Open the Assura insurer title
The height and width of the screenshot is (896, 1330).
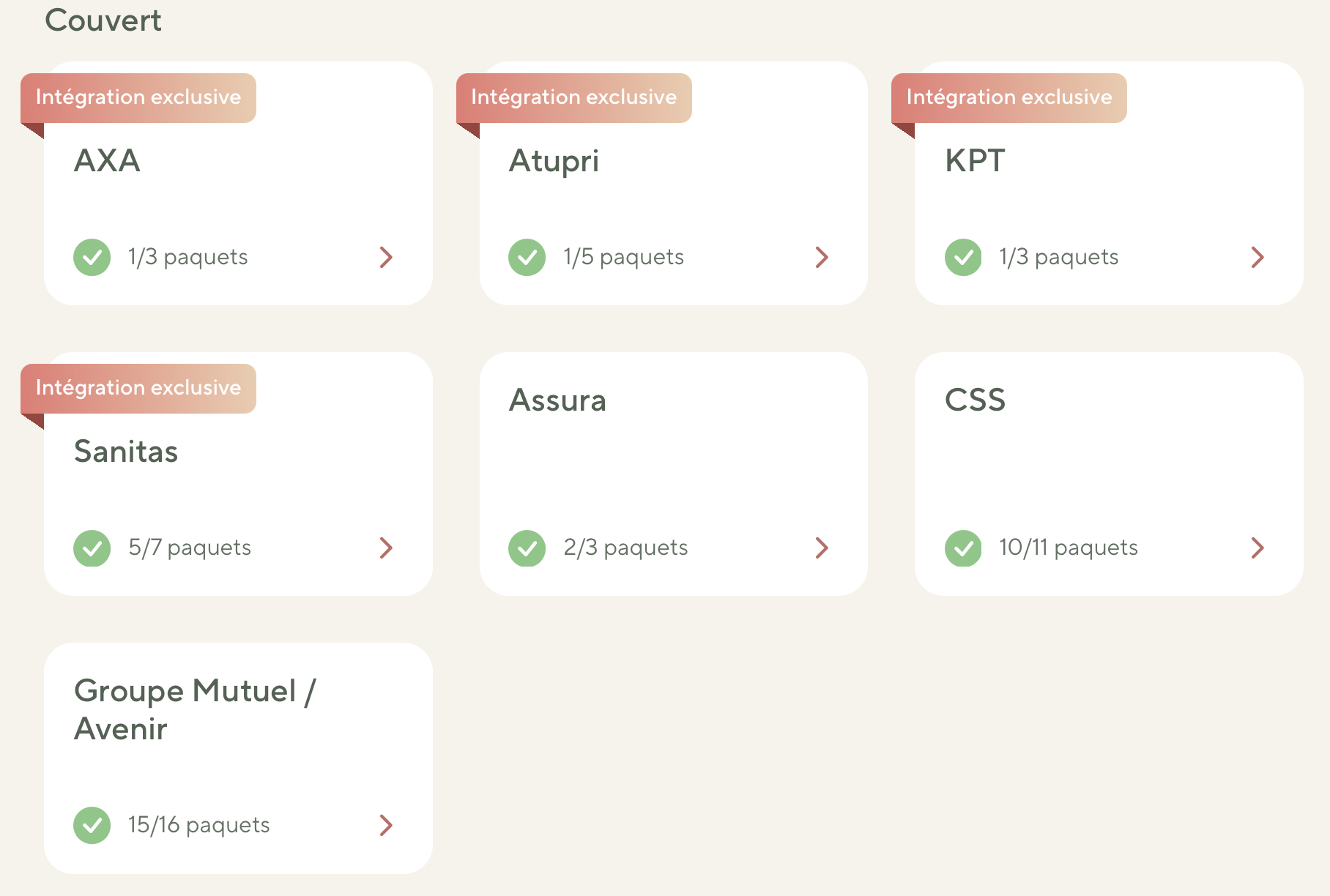click(557, 400)
